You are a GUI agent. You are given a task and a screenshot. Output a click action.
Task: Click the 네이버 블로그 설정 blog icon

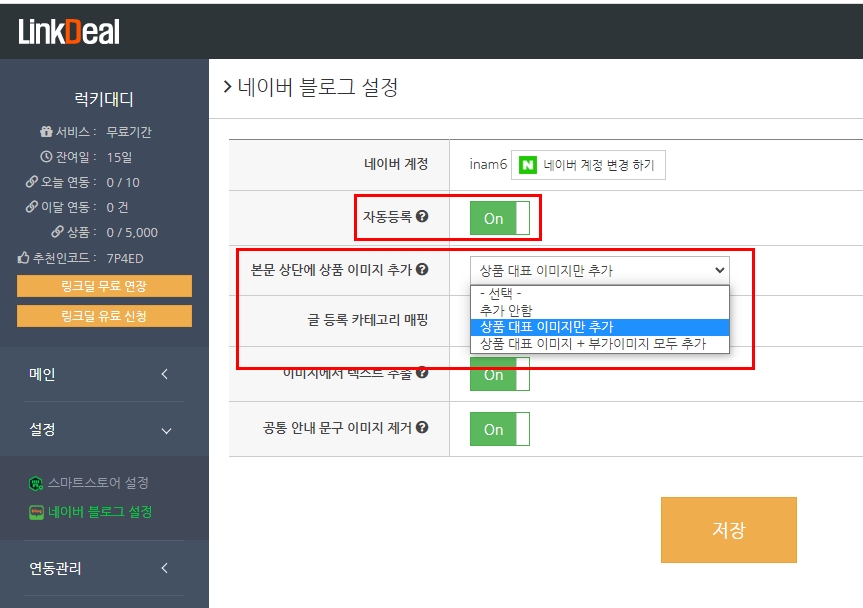pos(36,512)
